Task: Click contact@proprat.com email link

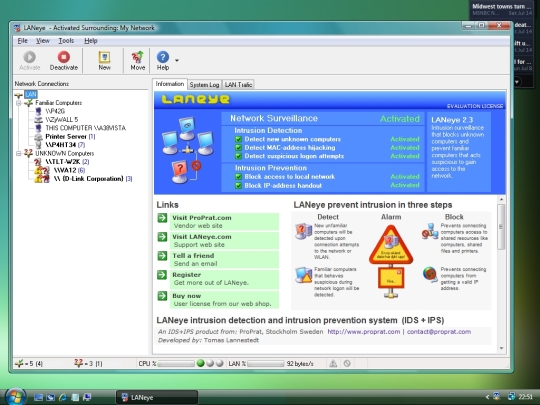Action: [x=439, y=331]
